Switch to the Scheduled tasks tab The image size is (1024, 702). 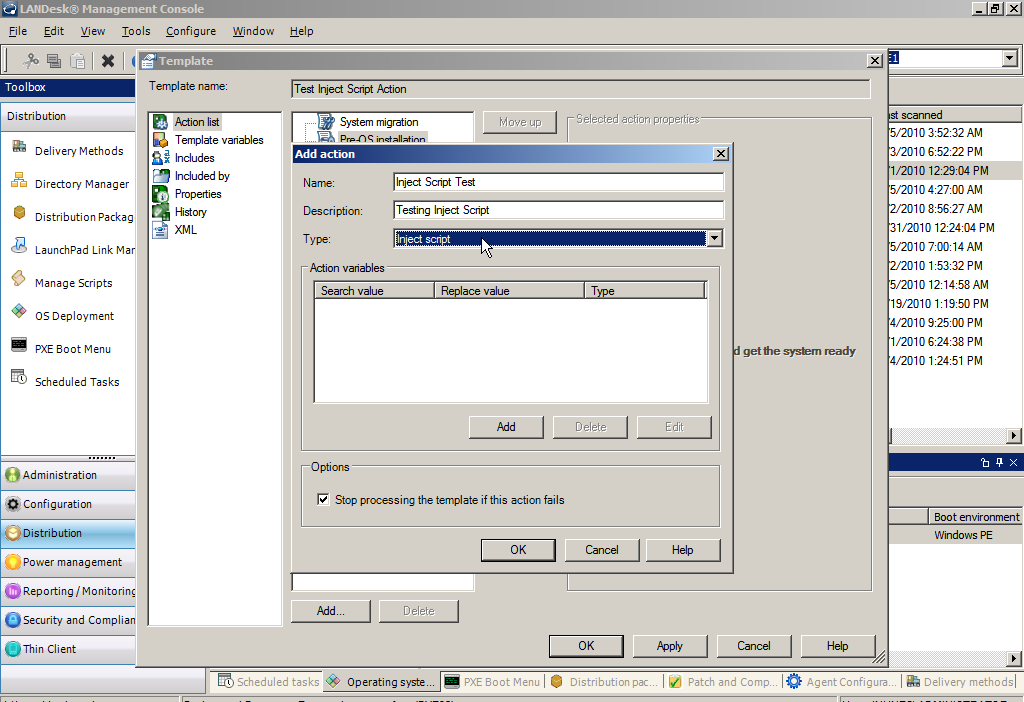coord(268,682)
